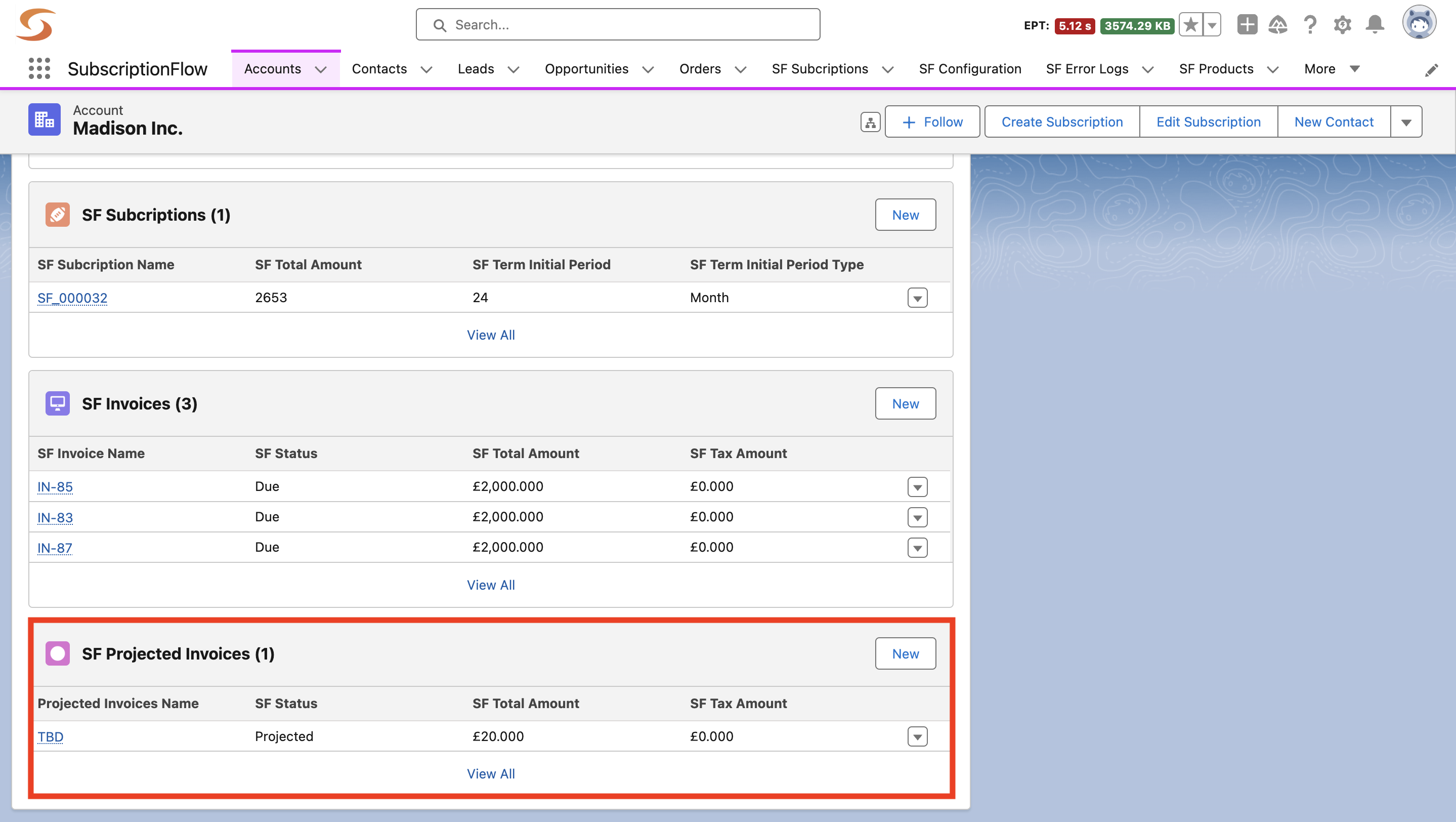1456x822 pixels.
Task: Open subscription SF_000032 link
Action: [x=72, y=298]
